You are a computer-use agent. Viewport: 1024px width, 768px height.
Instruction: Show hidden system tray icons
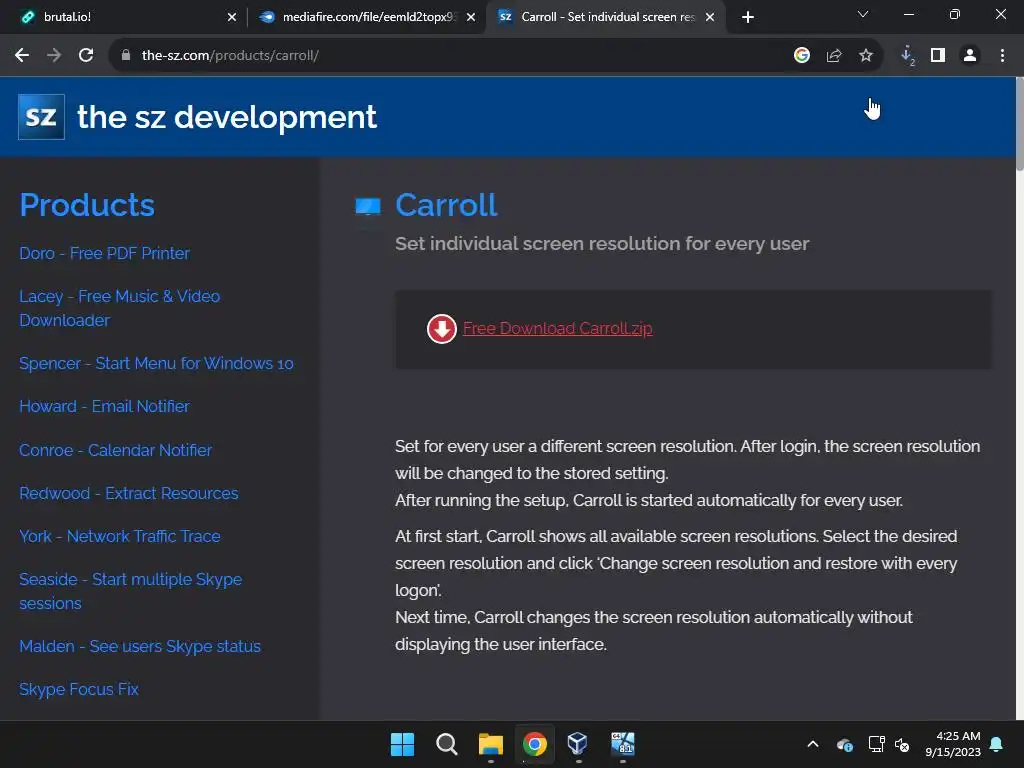point(813,744)
